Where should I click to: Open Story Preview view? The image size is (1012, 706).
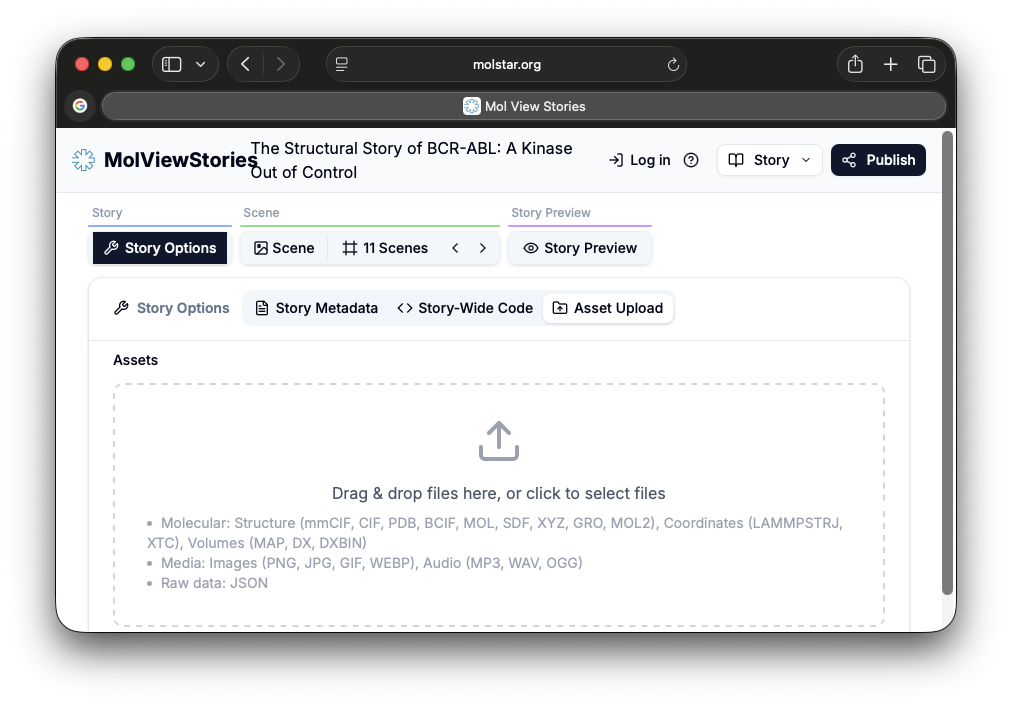coord(580,248)
